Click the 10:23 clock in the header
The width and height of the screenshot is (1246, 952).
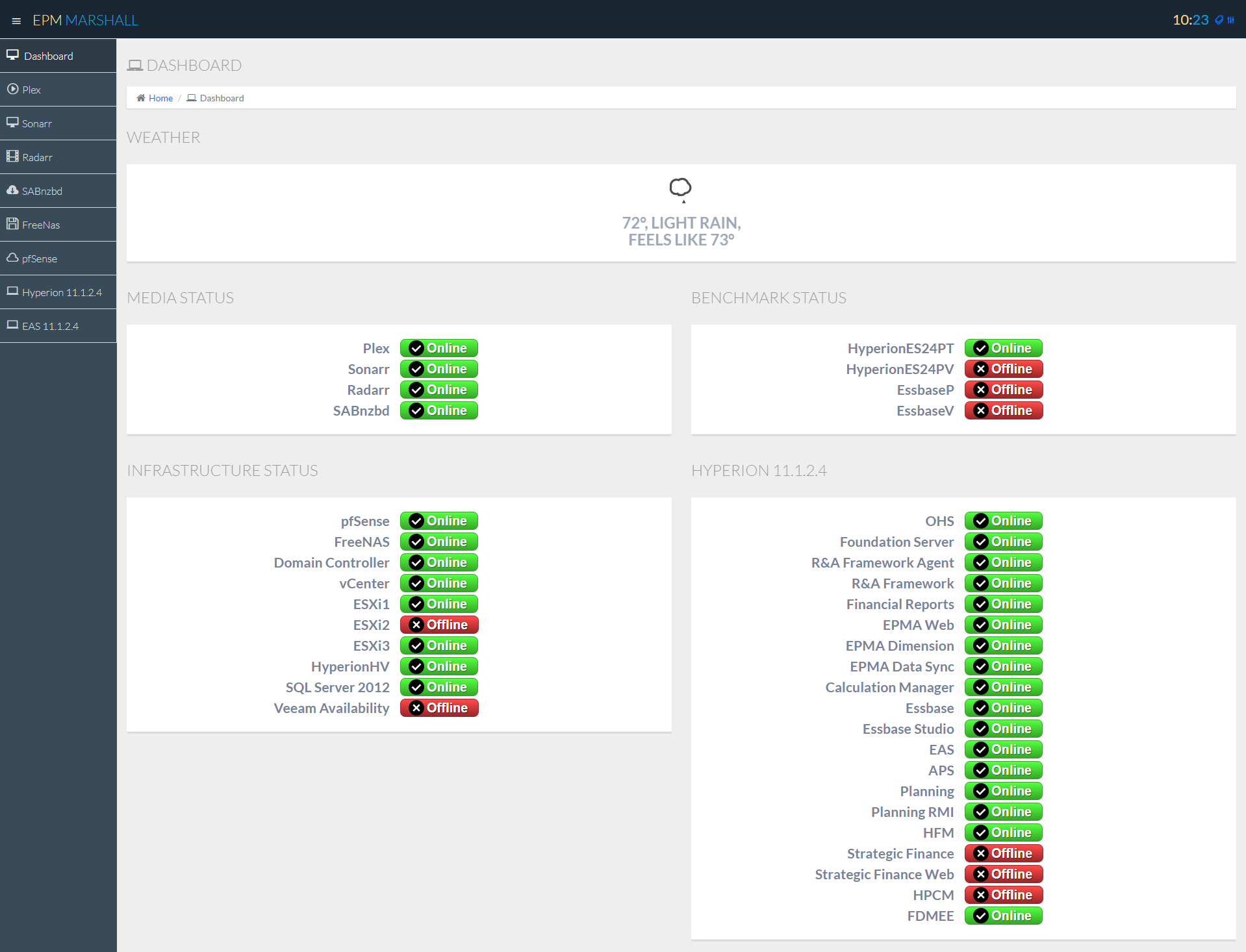pyautogui.click(x=1190, y=20)
